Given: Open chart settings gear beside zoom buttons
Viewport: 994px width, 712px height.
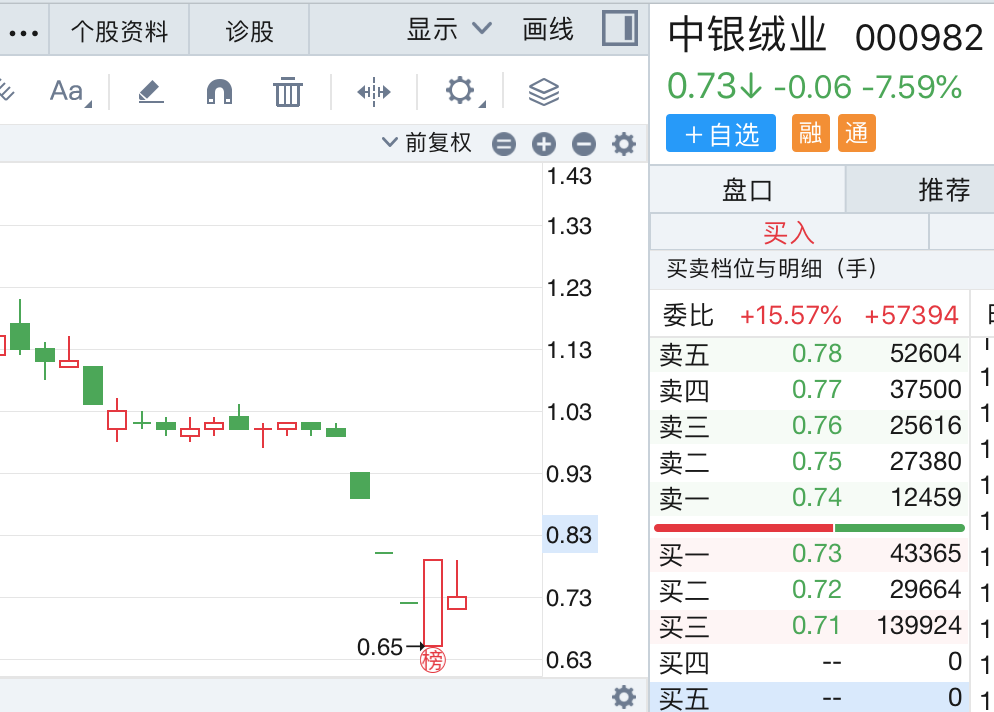Looking at the screenshot, I should click(x=624, y=145).
